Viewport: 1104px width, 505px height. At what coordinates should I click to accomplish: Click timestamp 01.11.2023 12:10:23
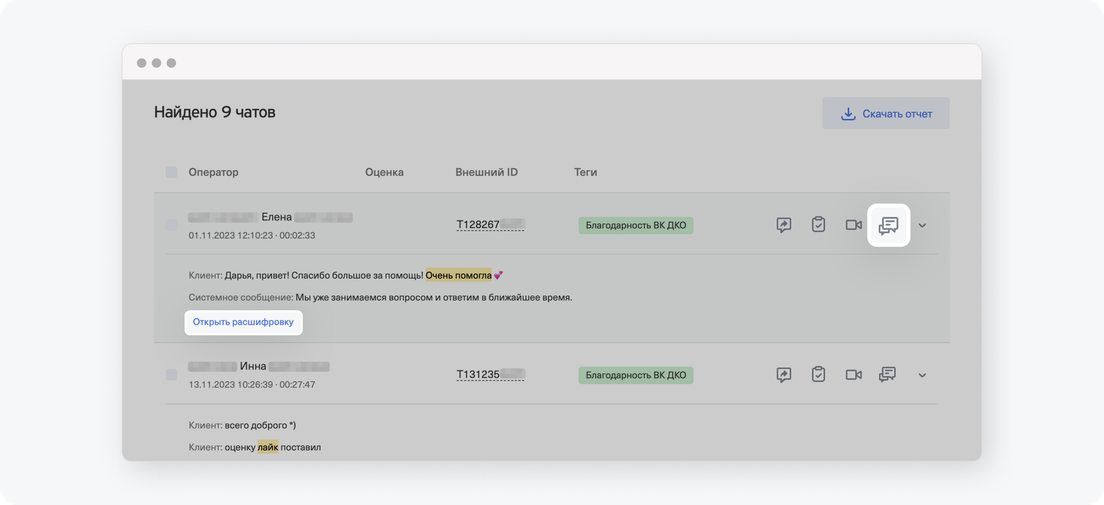[x=229, y=235]
